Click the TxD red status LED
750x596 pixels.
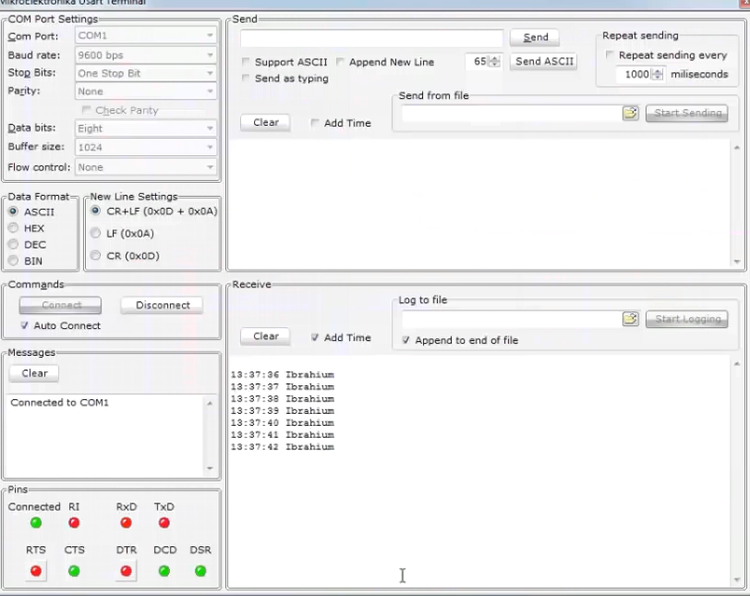point(164,523)
